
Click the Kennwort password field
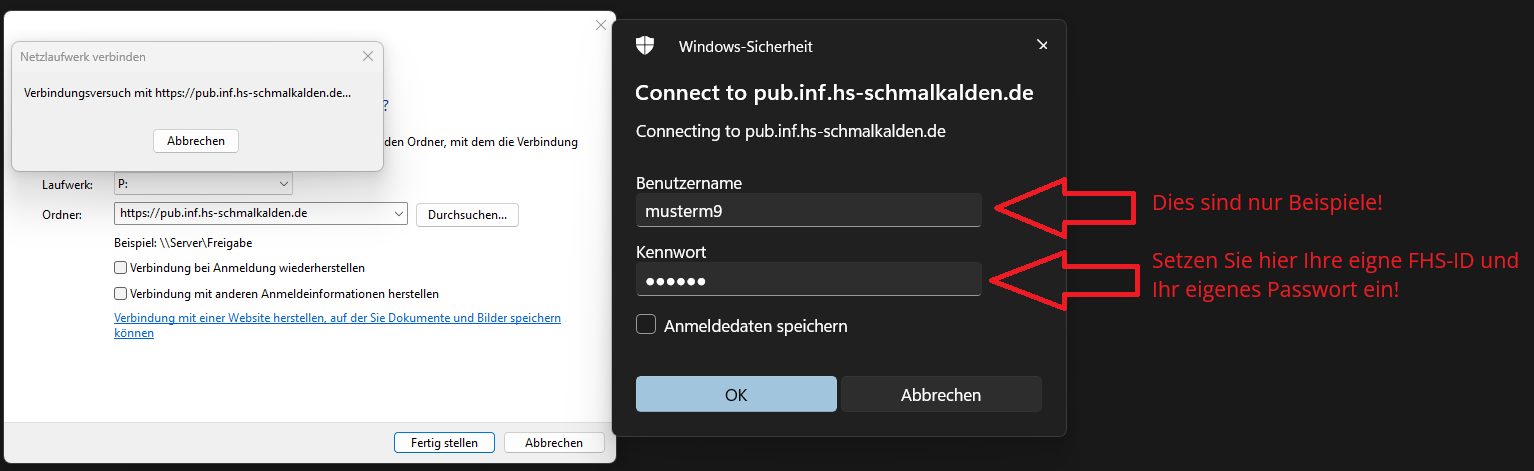click(x=808, y=280)
